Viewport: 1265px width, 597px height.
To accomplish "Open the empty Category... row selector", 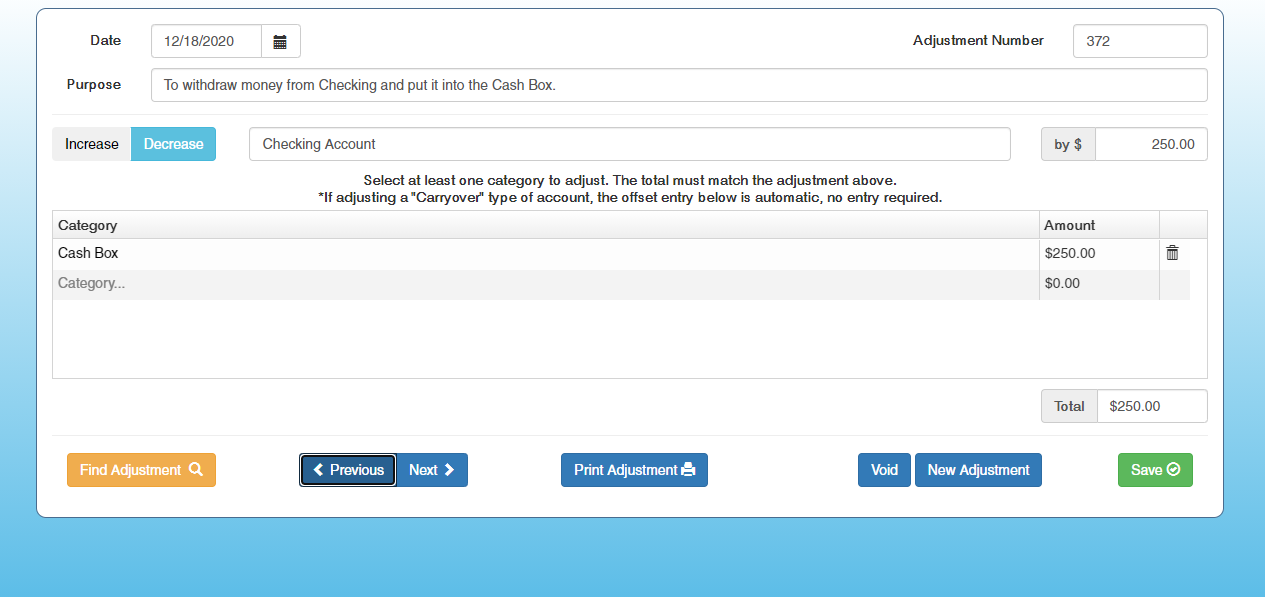I will pos(545,284).
